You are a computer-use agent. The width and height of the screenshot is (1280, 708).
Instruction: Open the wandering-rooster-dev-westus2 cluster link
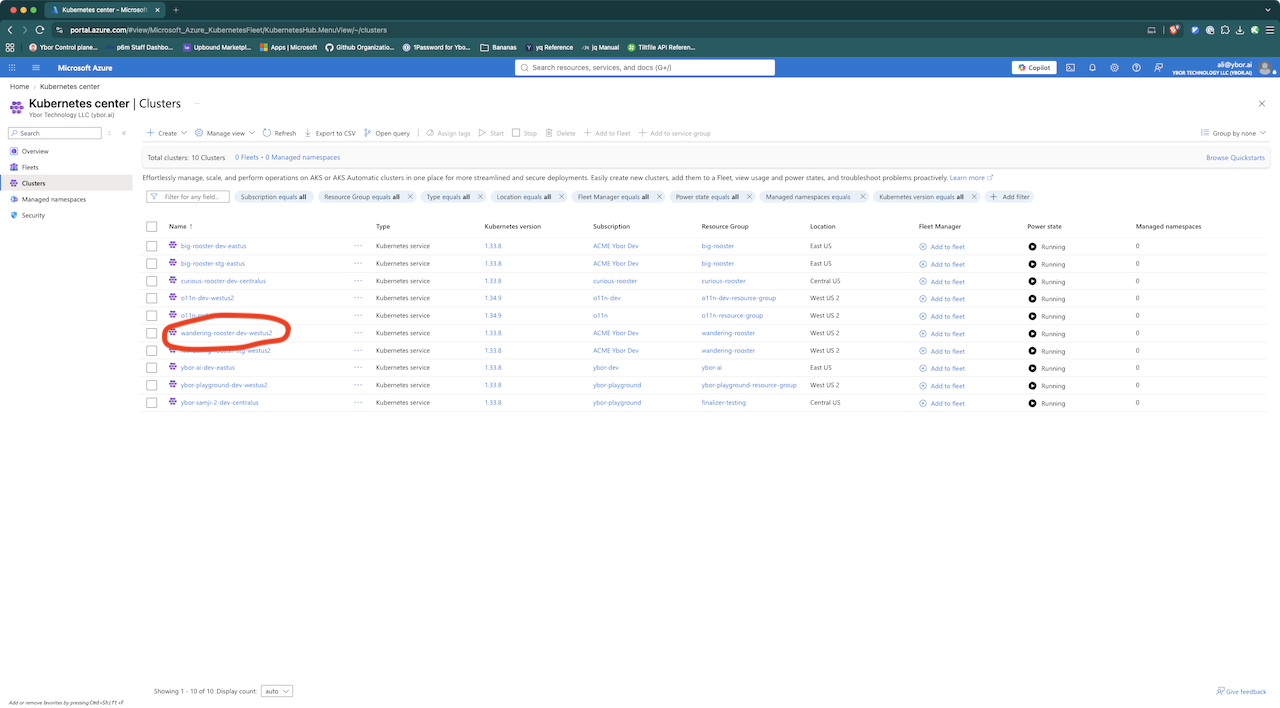click(x=226, y=333)
